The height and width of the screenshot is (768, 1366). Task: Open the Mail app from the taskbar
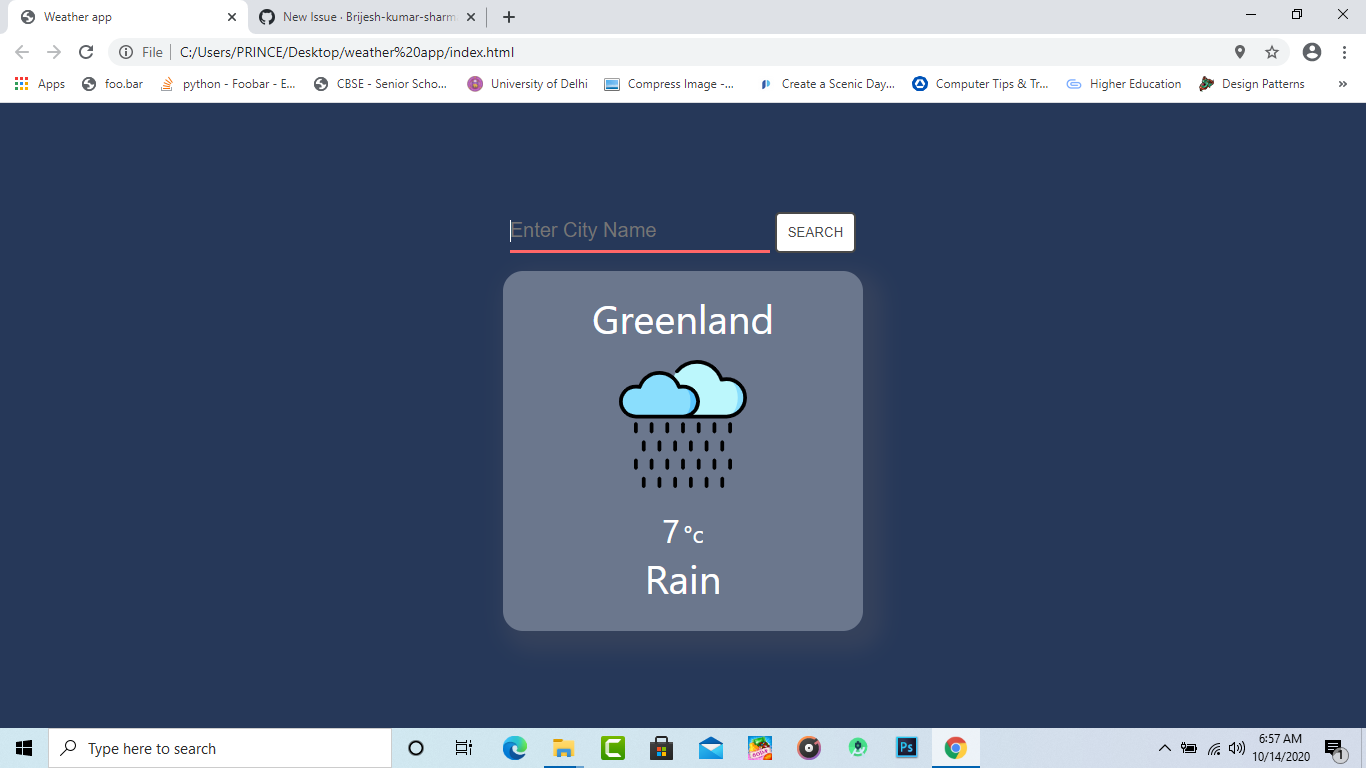click(x=710, y=747)
